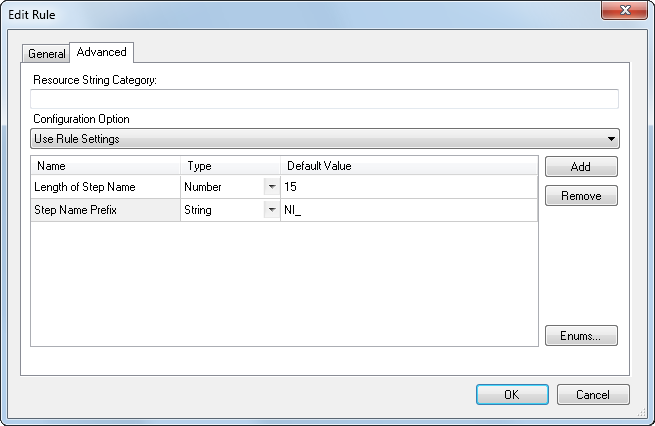Viewport: 655px width, 426px height.
Task: Switch to the General tab
Action: pos(46,54)
